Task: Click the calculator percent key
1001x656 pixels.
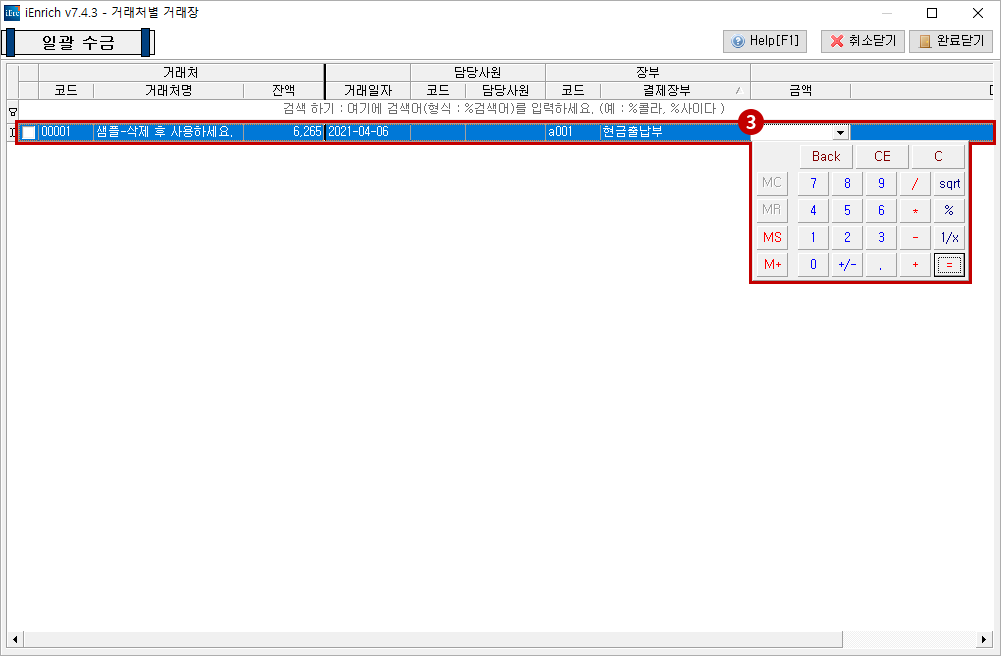Action: click(x=949, y=210)
